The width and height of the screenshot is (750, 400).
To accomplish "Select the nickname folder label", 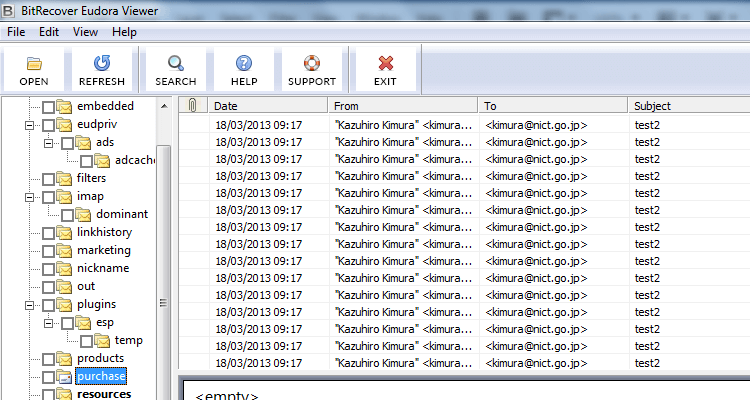I will click(x=103, y=268).
